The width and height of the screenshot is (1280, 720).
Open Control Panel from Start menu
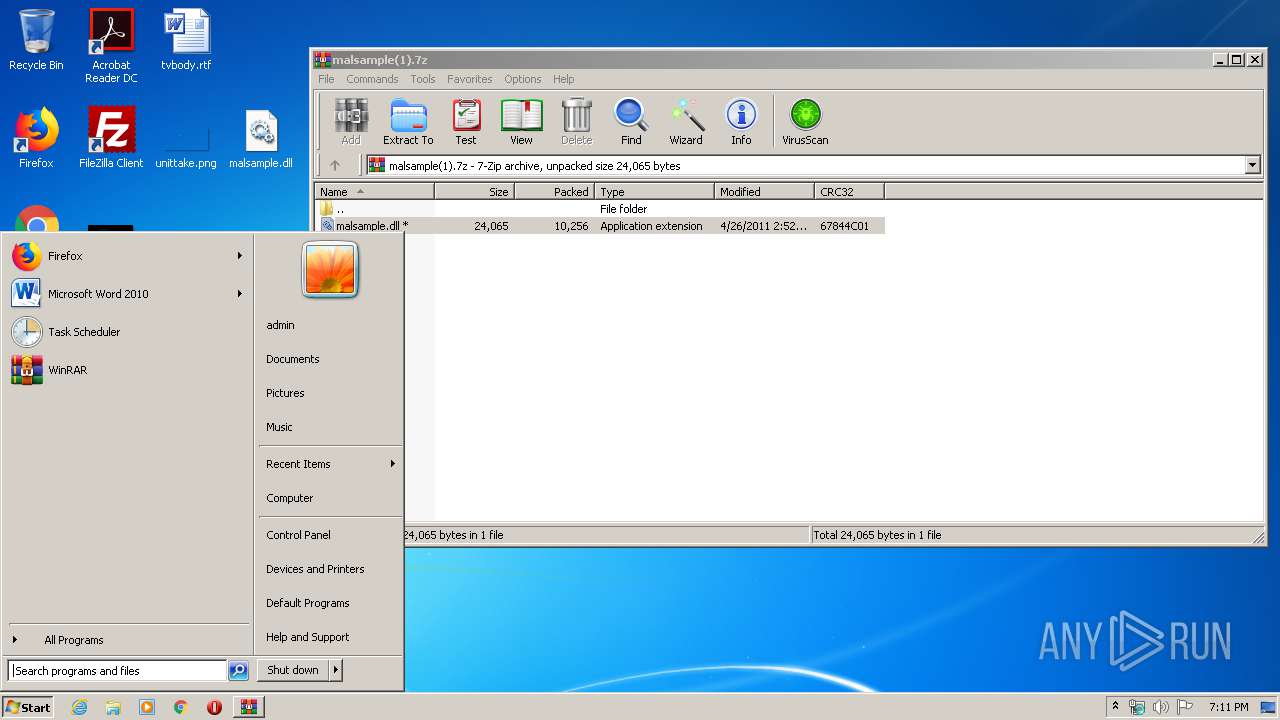point(298,535)
